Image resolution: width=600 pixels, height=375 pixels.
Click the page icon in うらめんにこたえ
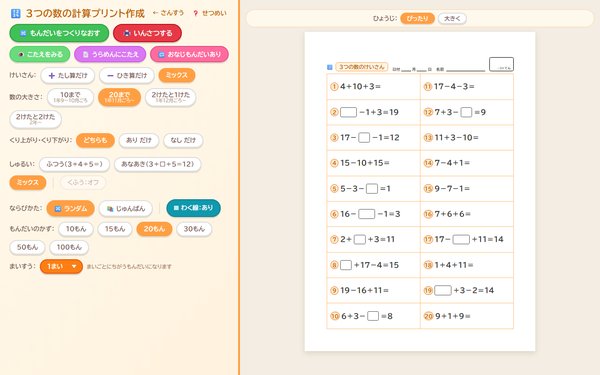tap(85, 55)
